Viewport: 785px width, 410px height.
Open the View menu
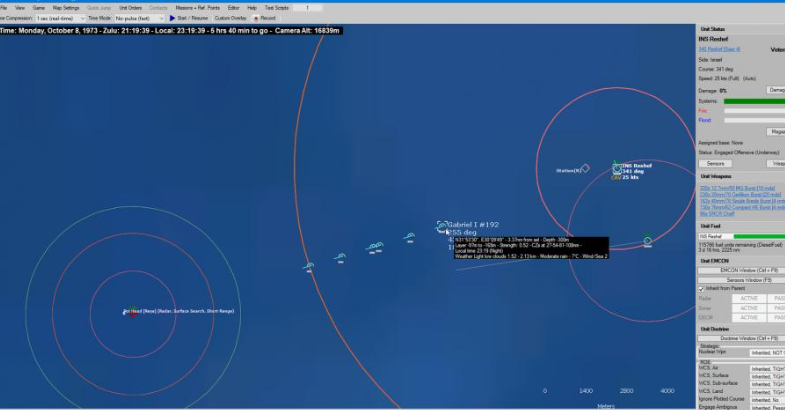[20, 8]
